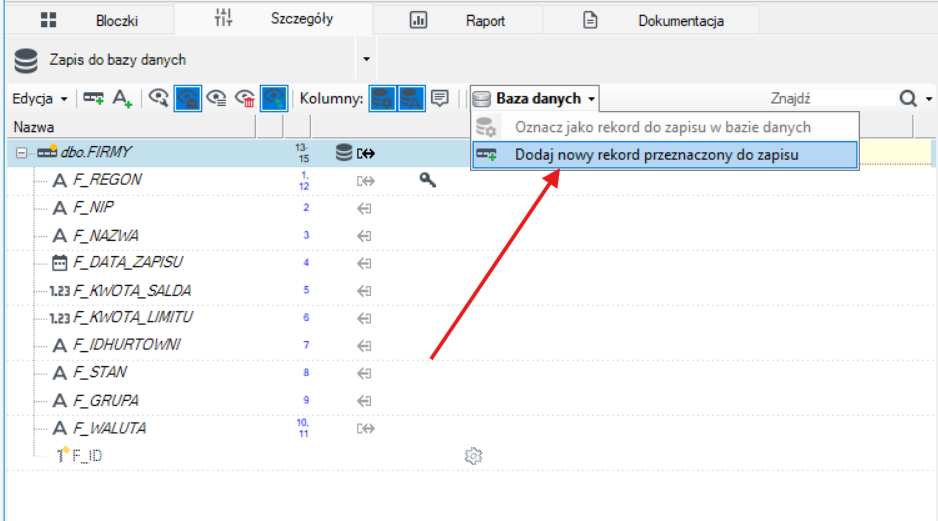Screen dimensions: 938x521
Task: Collapse the dbo.FIRMY tree node
Action: tap(22, 153)
